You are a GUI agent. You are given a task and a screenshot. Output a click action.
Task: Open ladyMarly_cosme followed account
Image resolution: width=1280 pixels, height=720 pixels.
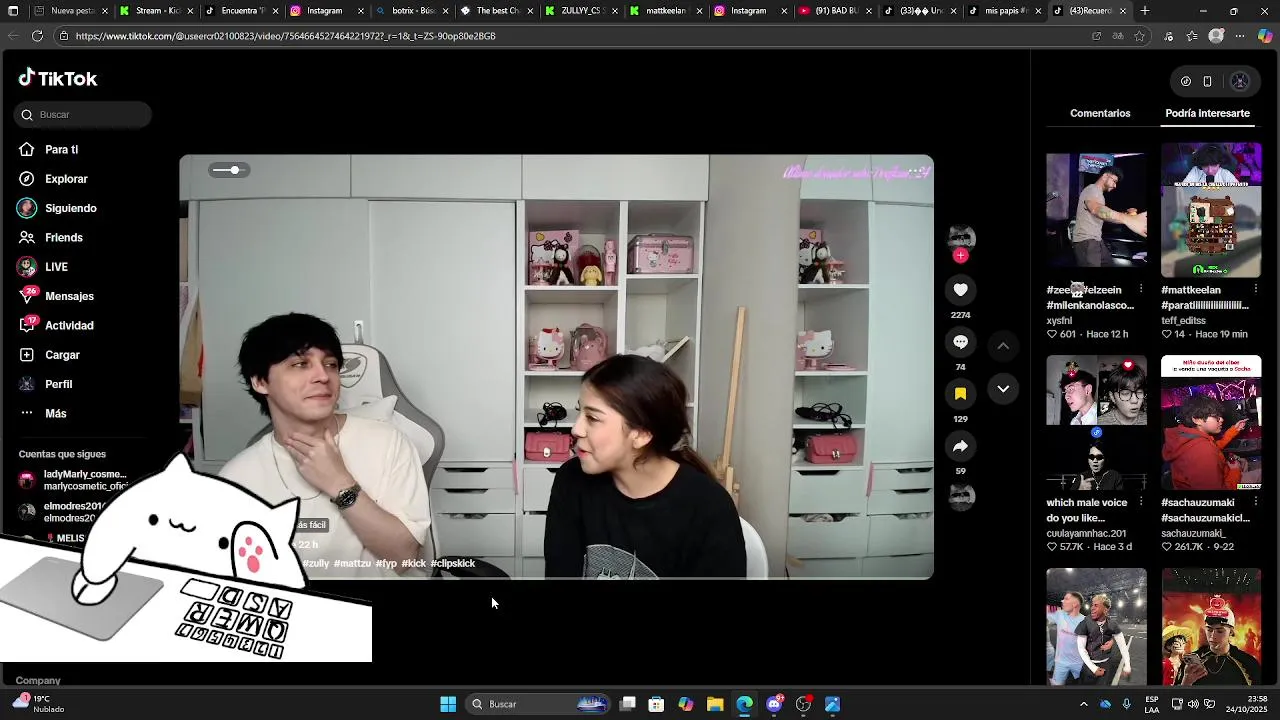(75, 480)
